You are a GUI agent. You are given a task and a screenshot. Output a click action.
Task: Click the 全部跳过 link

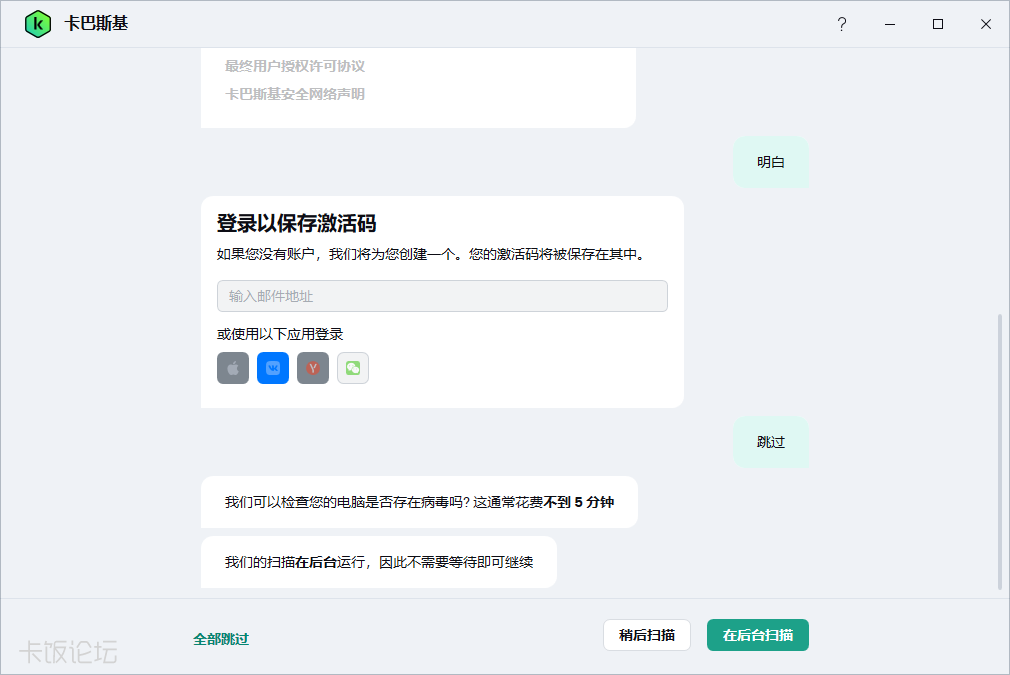click(x=221, y=639)
